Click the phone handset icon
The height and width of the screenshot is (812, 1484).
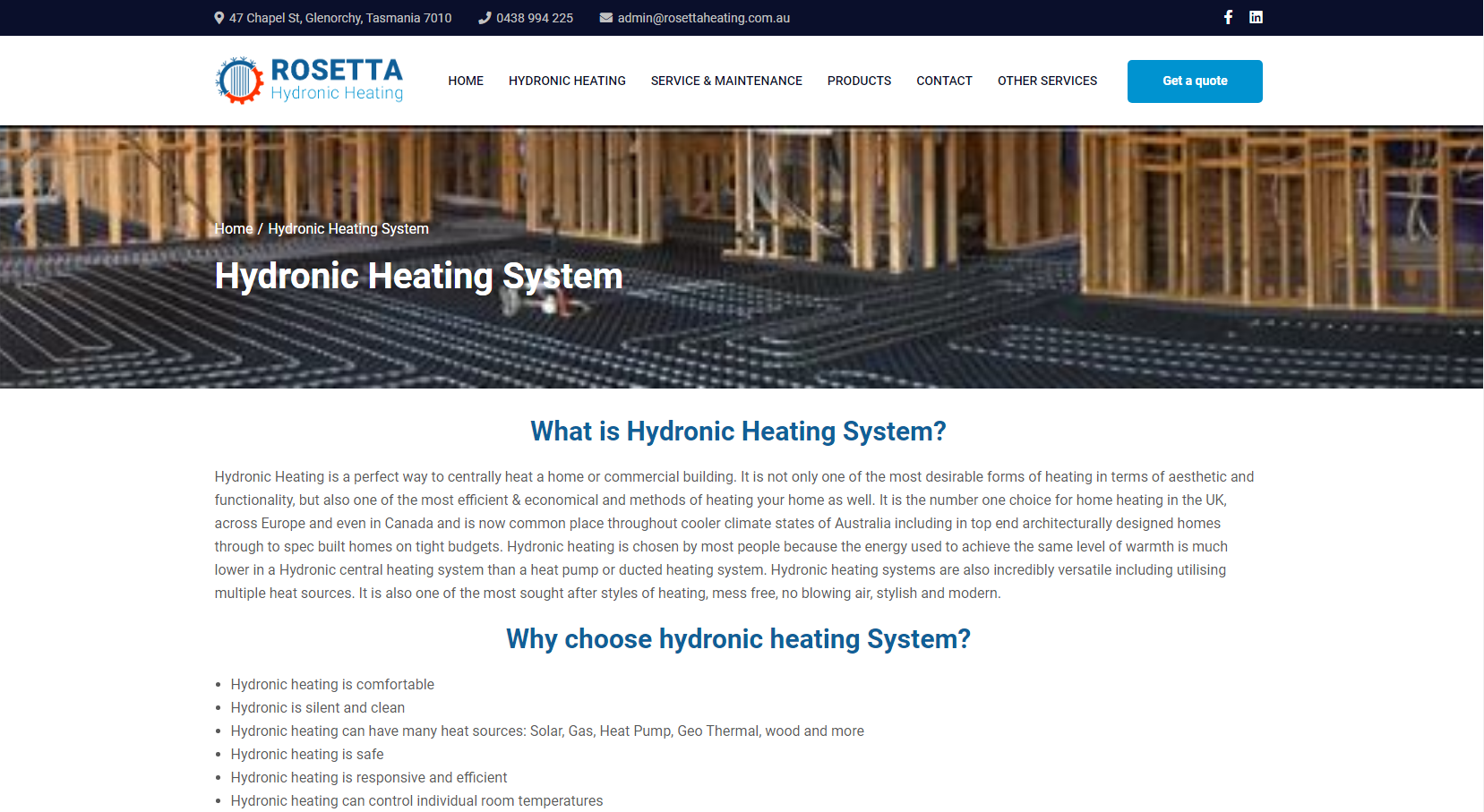tap(485, 18)
